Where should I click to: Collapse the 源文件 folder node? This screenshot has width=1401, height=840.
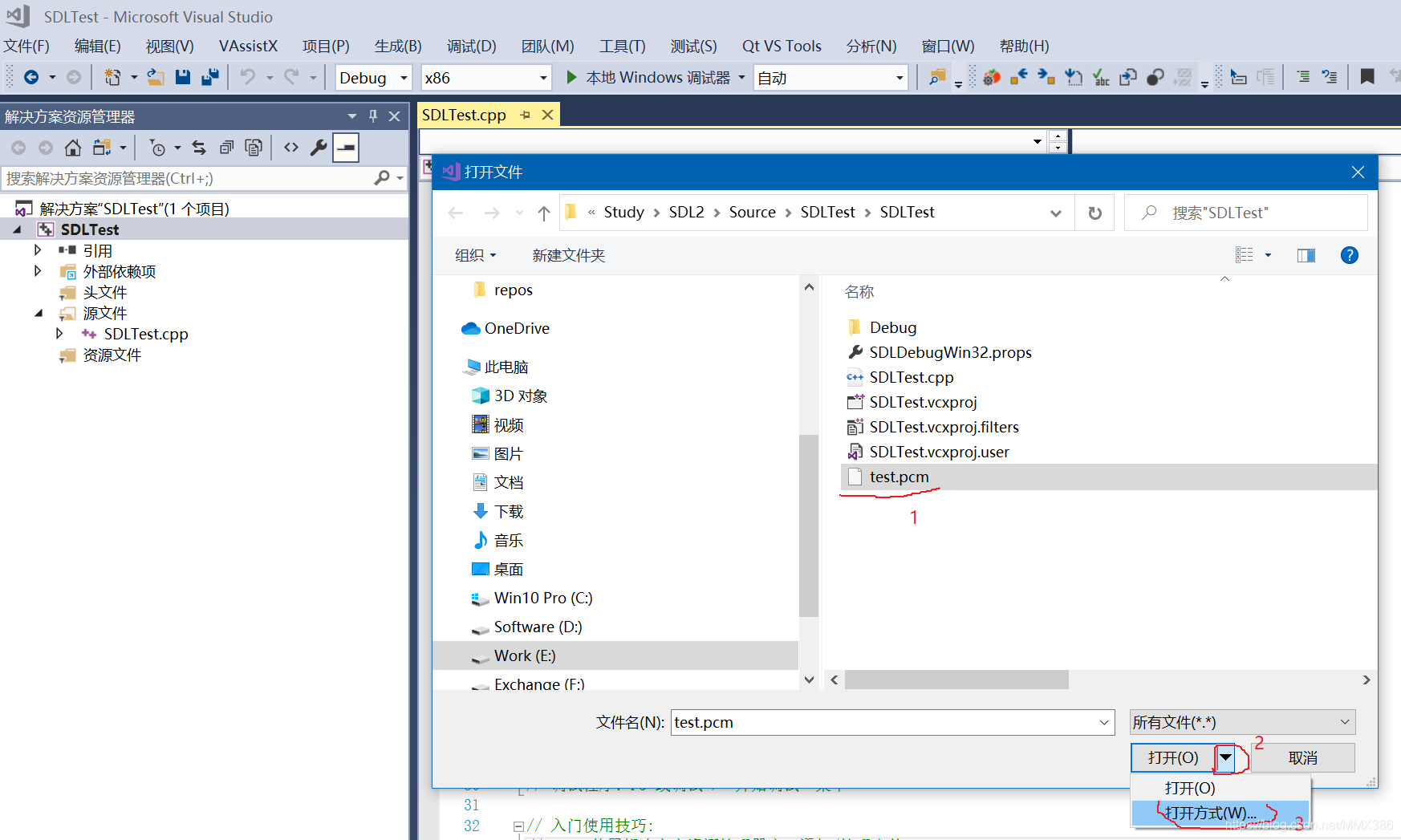tap(38, 313)
